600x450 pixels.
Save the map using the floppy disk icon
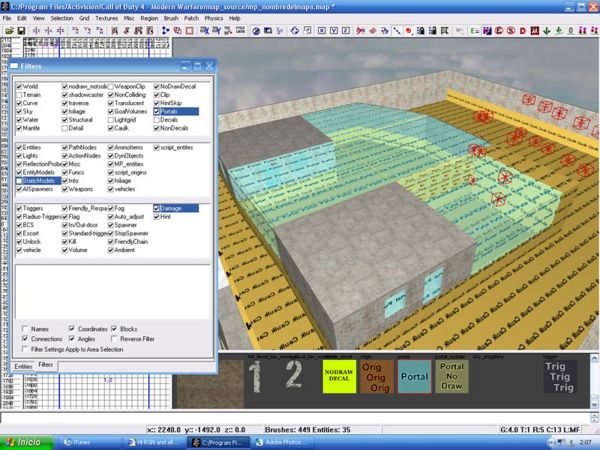click(21, 31)
